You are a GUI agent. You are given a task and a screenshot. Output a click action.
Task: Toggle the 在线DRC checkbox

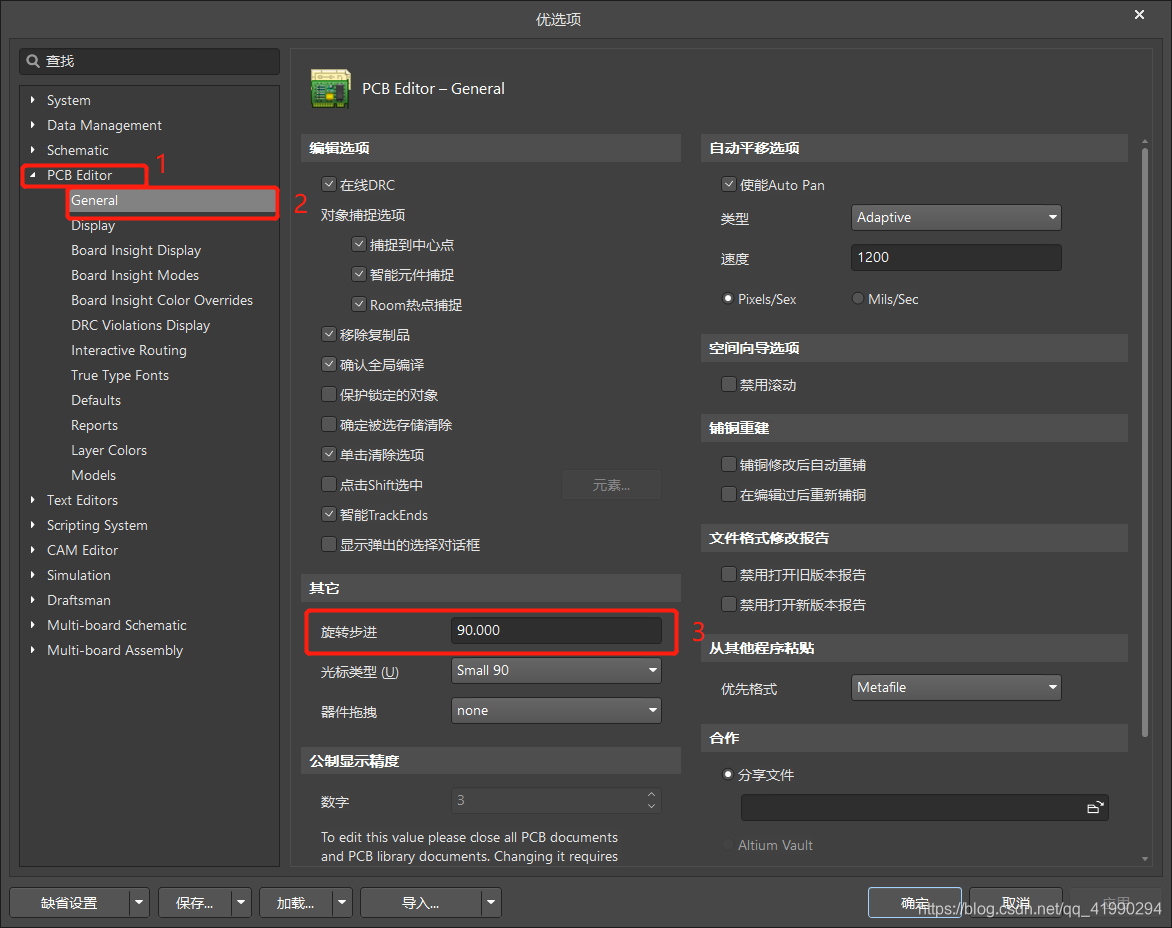click(328, 185)
